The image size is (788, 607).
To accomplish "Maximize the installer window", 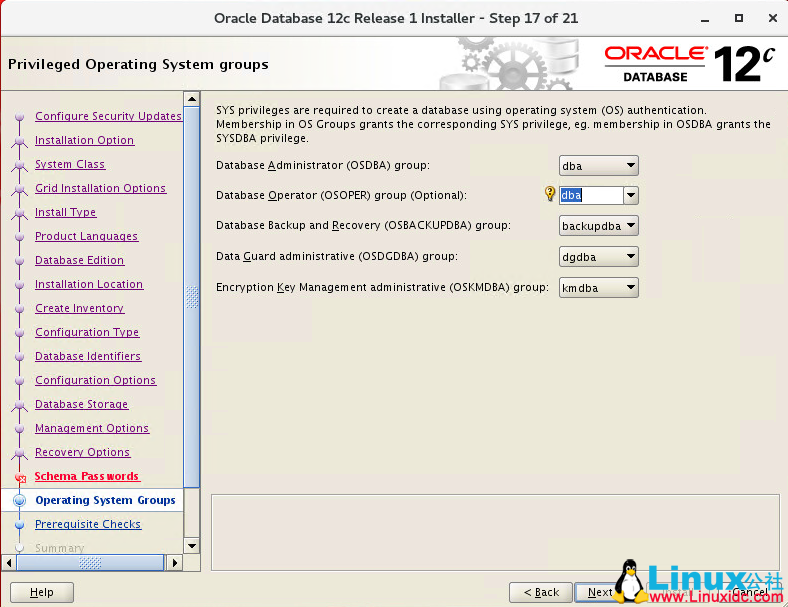I will pyautogui.click(x=739, y=18).
